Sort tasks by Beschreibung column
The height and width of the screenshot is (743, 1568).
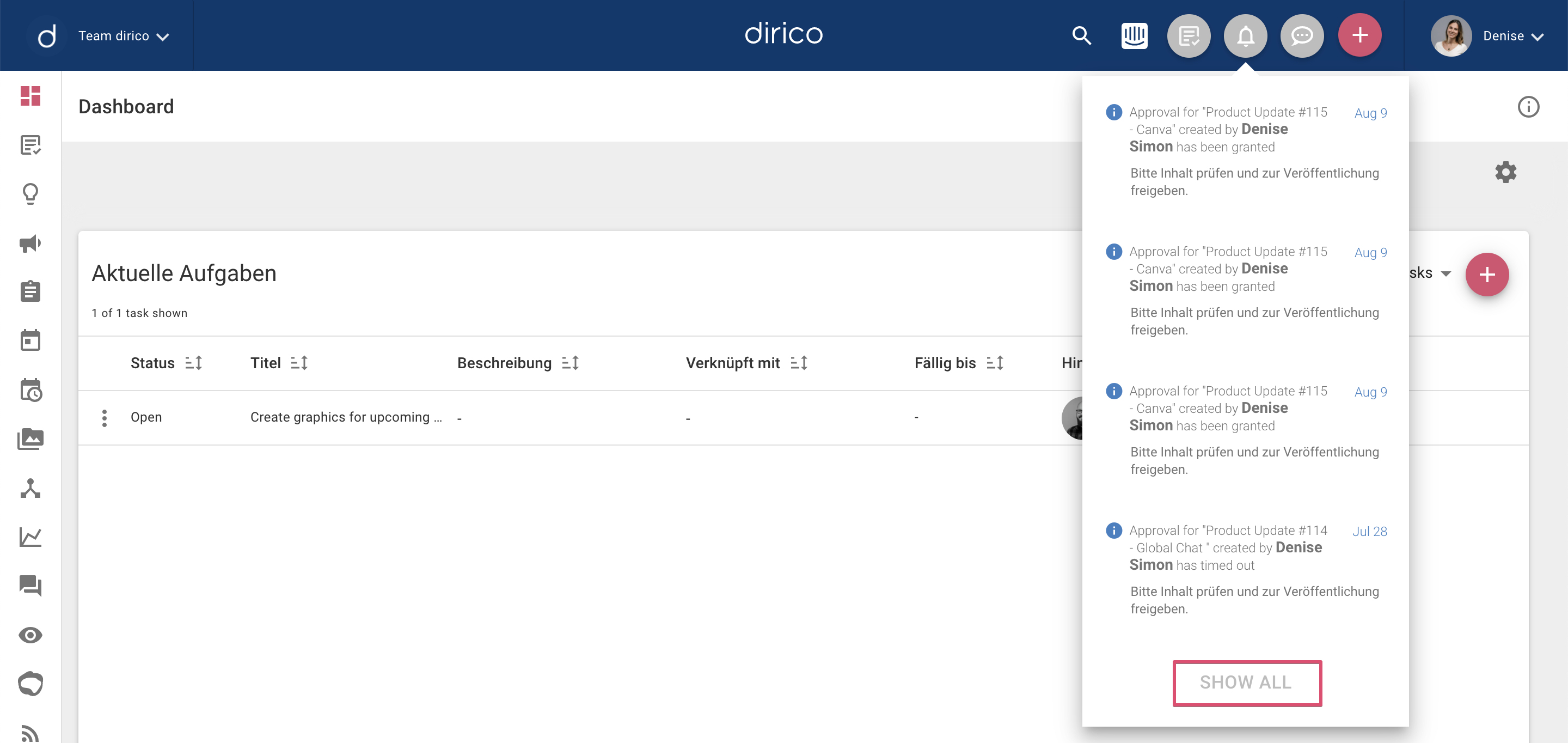(571, 363)
